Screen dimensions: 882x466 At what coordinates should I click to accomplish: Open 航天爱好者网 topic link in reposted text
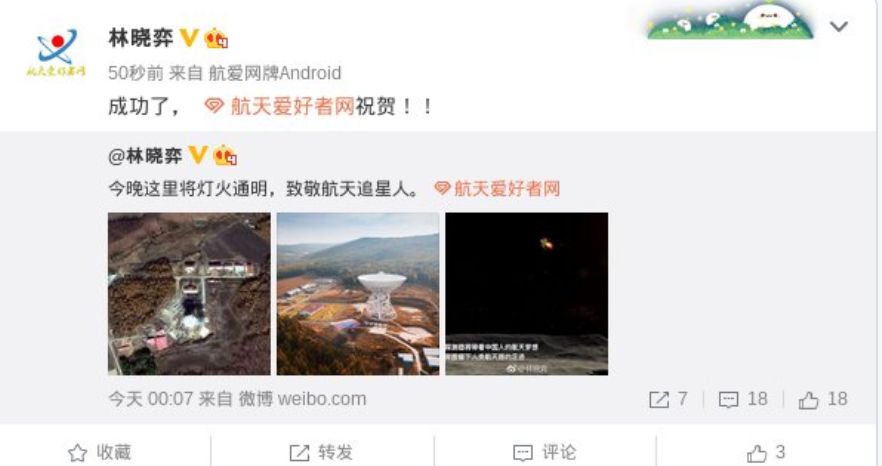507,189
